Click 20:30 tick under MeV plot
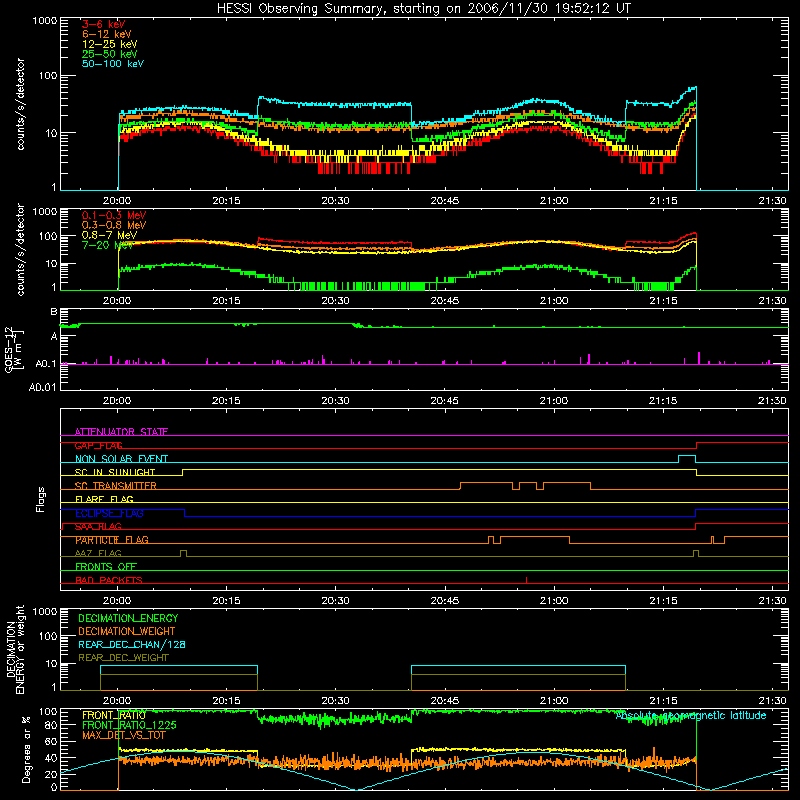 pos(335,301)
